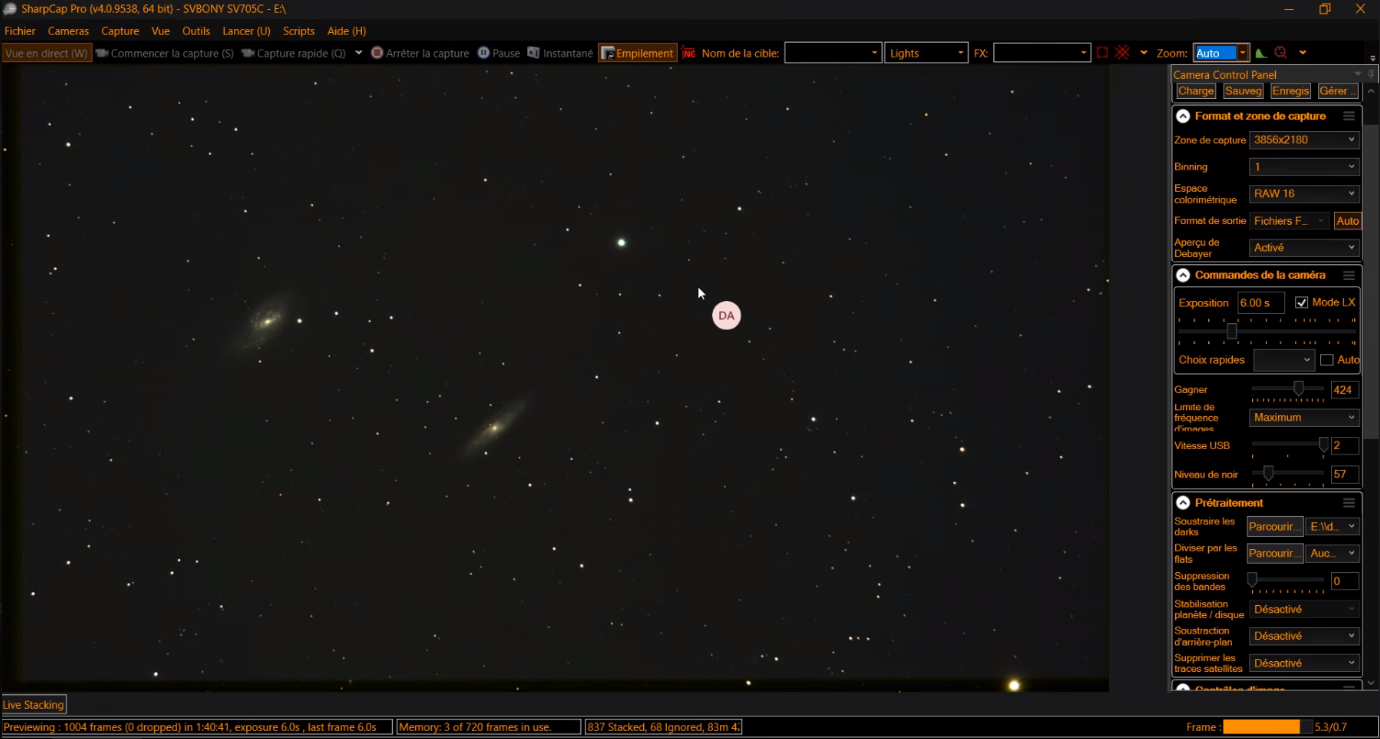Viewport: 1380px width, 739px height.
Task: Click the Suppression des bandes value field
Action: pos(1344,581)
